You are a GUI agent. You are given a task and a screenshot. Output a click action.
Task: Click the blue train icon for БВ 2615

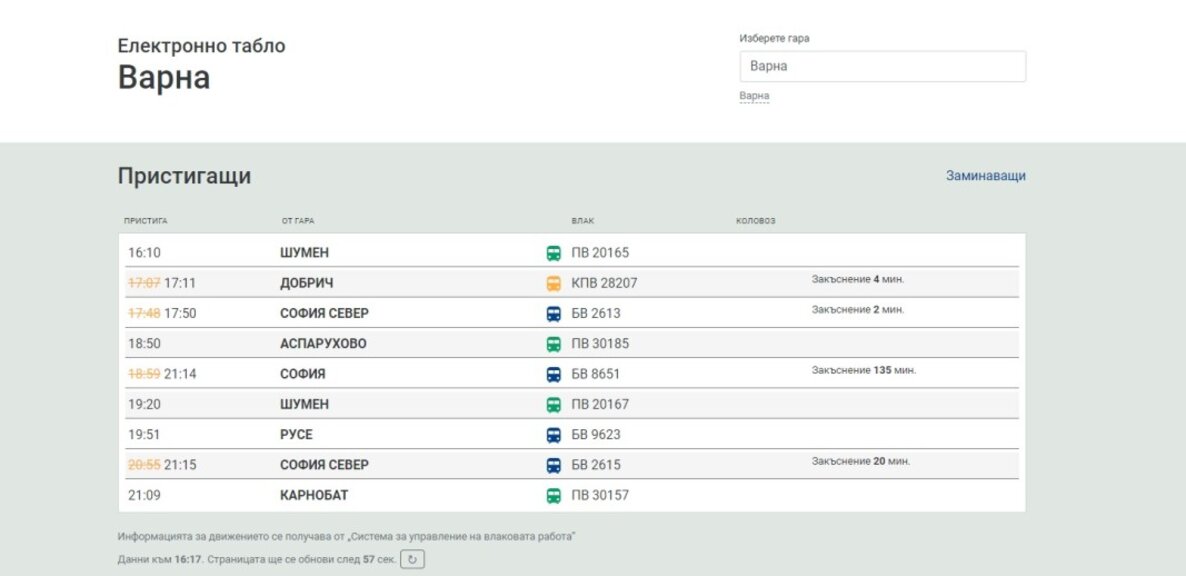point(554,465)
